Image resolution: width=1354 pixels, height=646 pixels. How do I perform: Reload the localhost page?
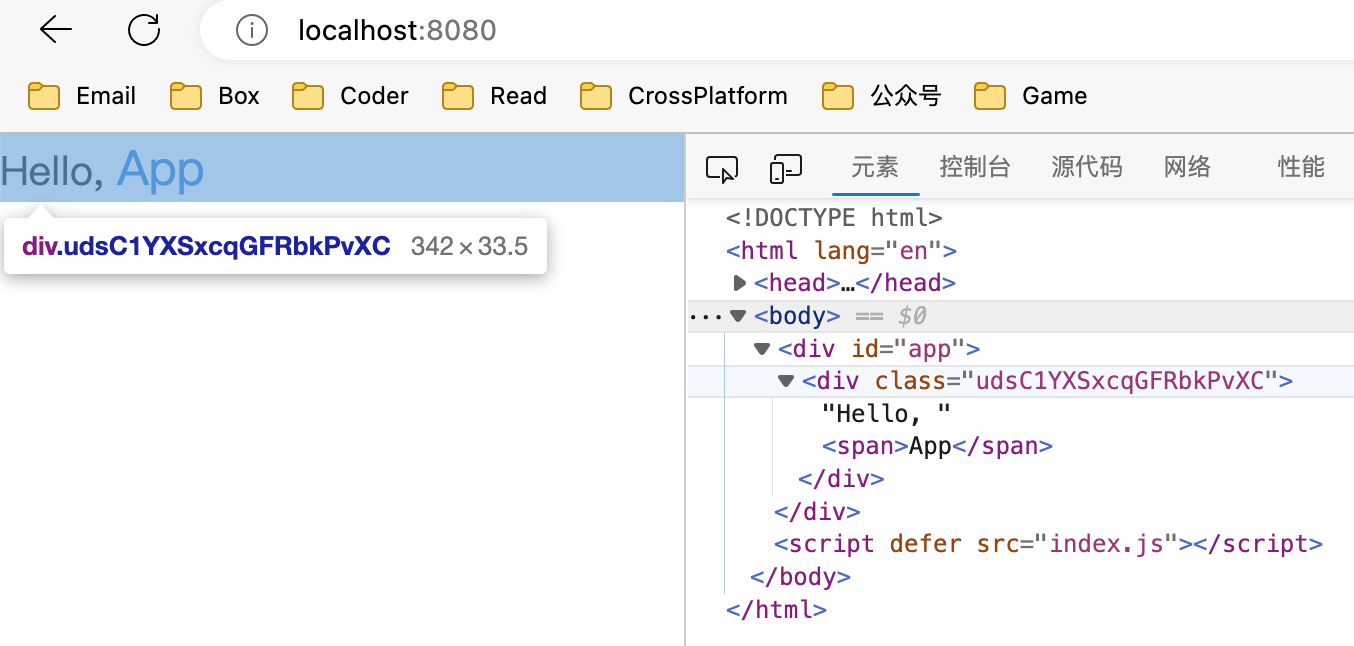[144, 31]
